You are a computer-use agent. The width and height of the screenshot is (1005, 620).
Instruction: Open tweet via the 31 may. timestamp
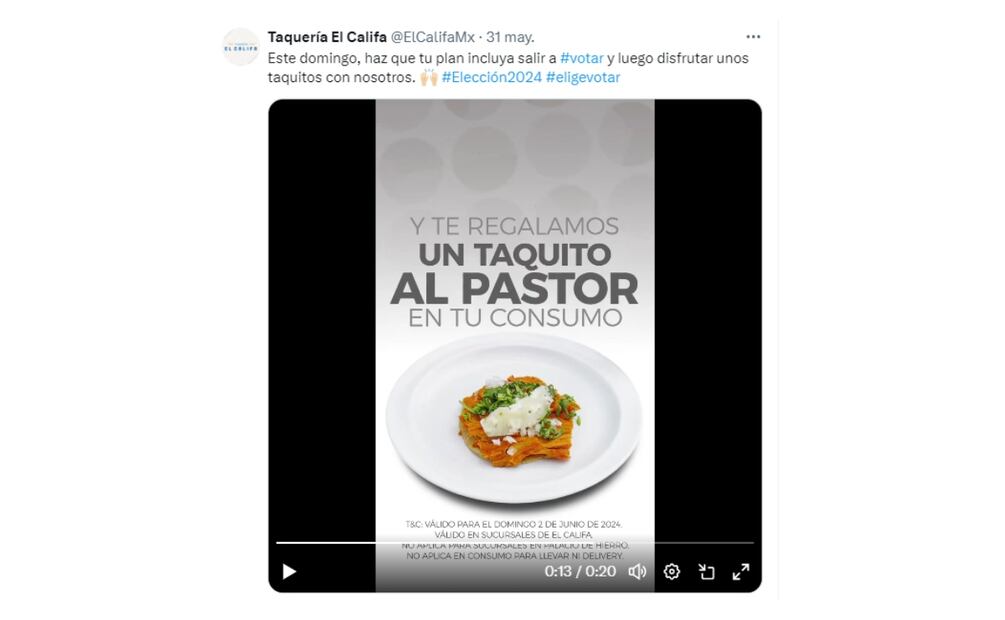[x=510, y=37]
